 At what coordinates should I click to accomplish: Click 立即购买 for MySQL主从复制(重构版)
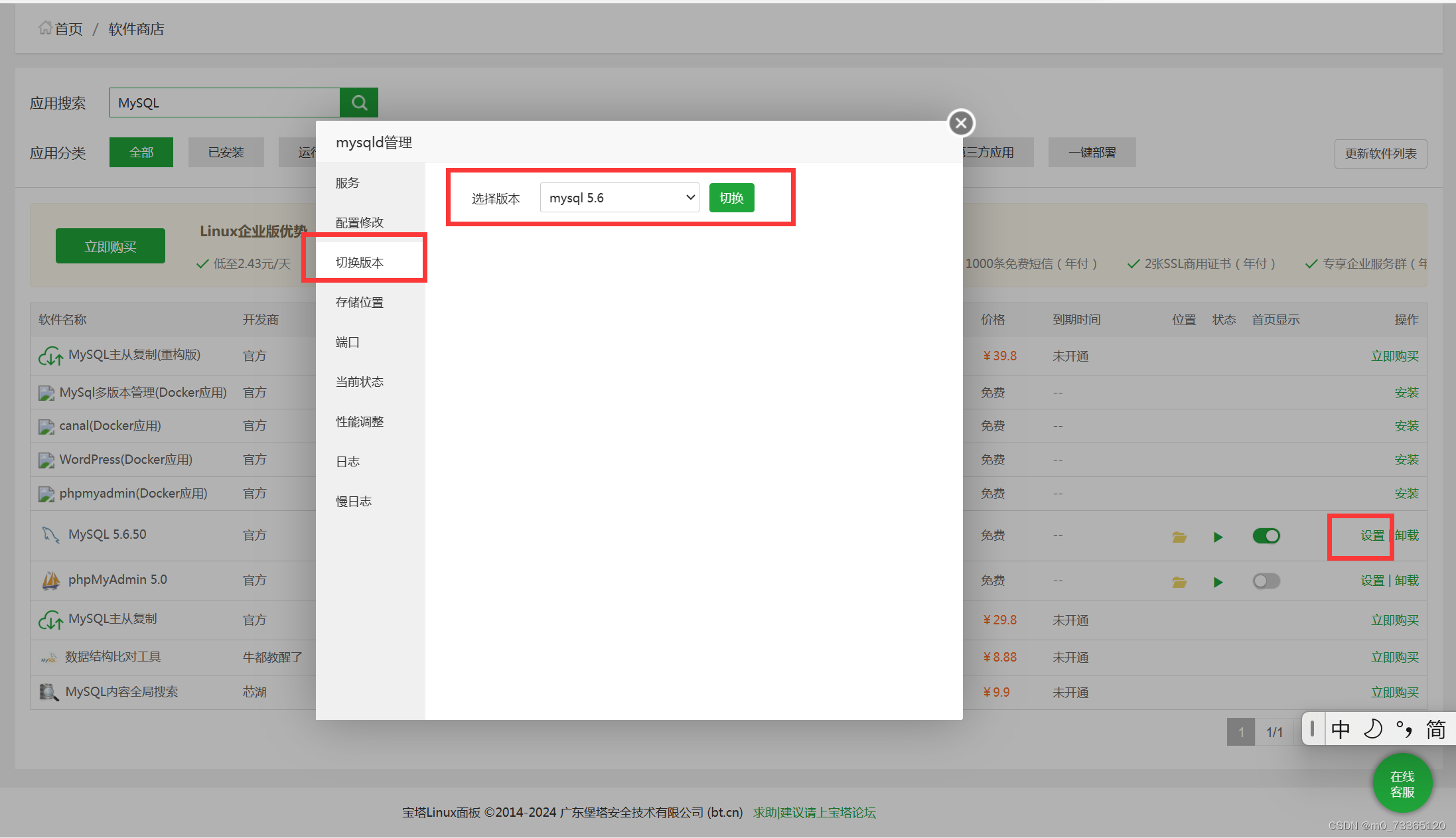tap(1395, 356)
